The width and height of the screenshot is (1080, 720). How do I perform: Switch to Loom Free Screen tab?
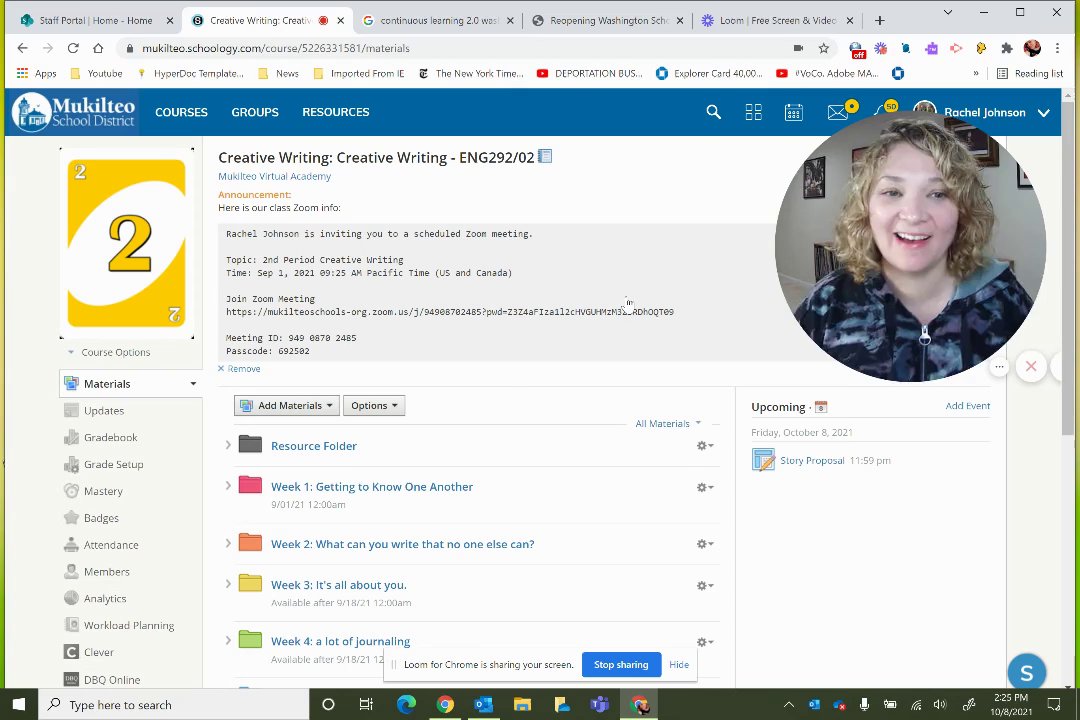click(x=778, y=21)
